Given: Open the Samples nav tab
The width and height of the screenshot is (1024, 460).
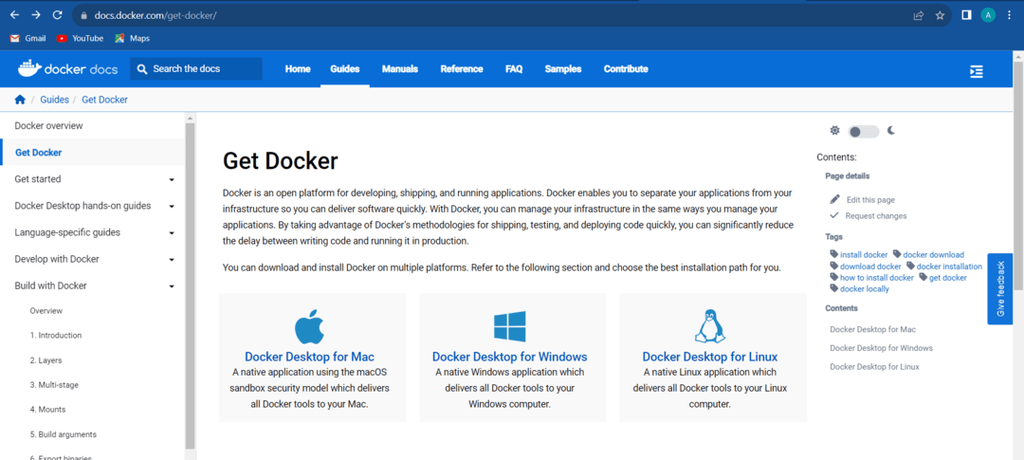Looking at the screenshot, I should pos(563,69).
